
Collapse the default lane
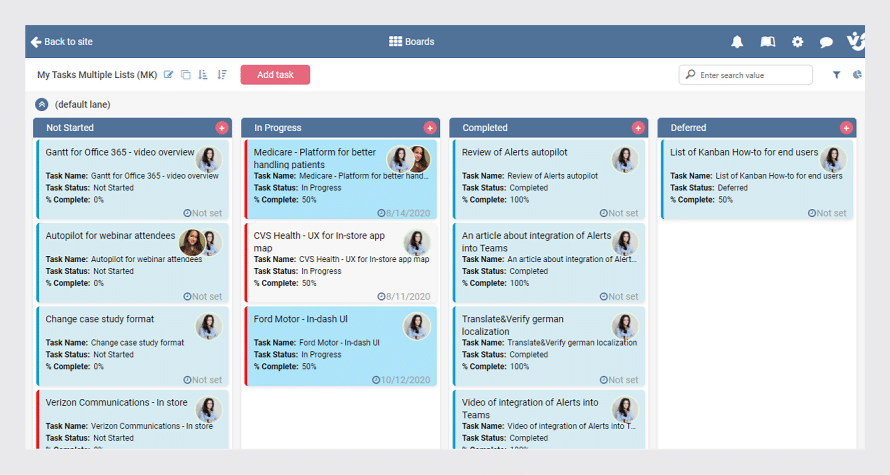click(41, 104)
